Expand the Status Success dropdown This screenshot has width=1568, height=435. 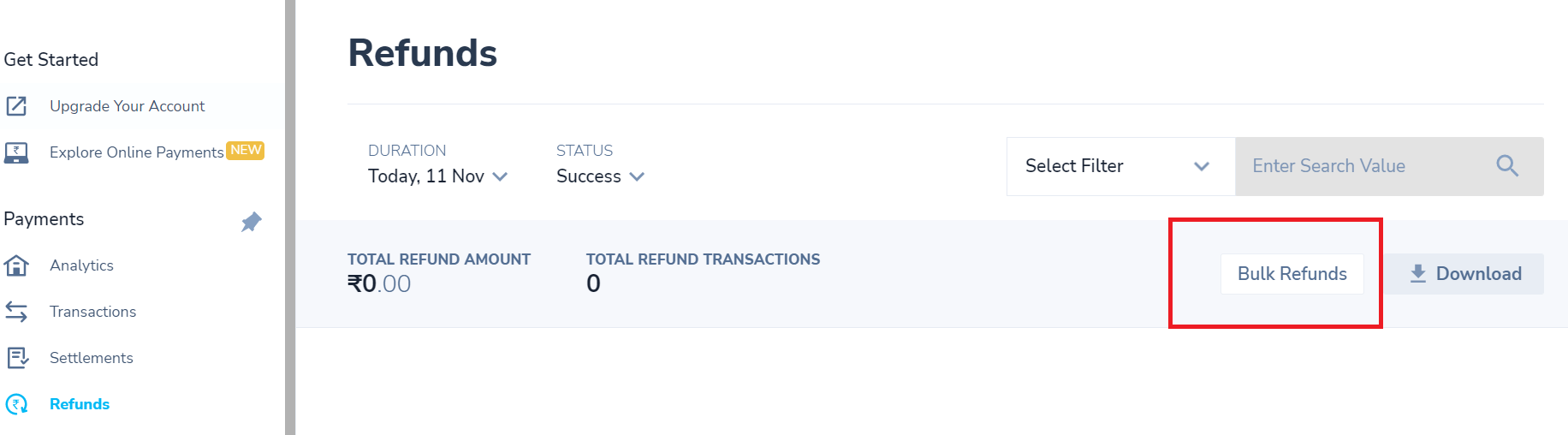click(x=600, y=176)
